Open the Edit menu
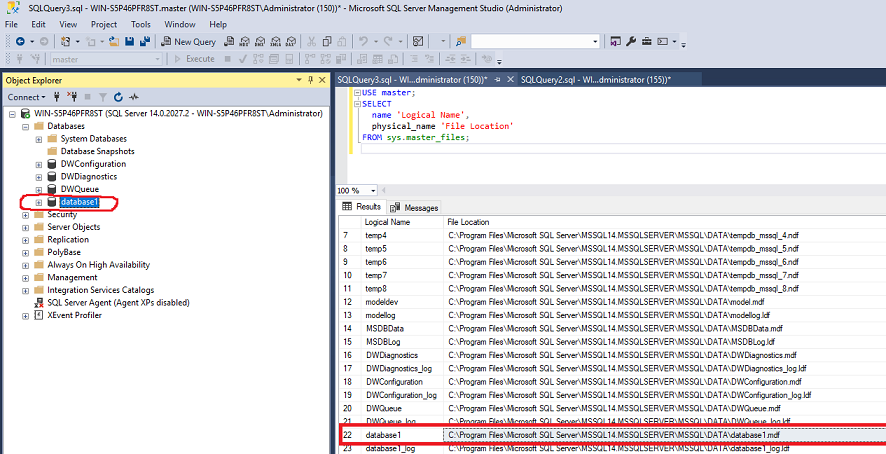886x454 pixels. 38,24
